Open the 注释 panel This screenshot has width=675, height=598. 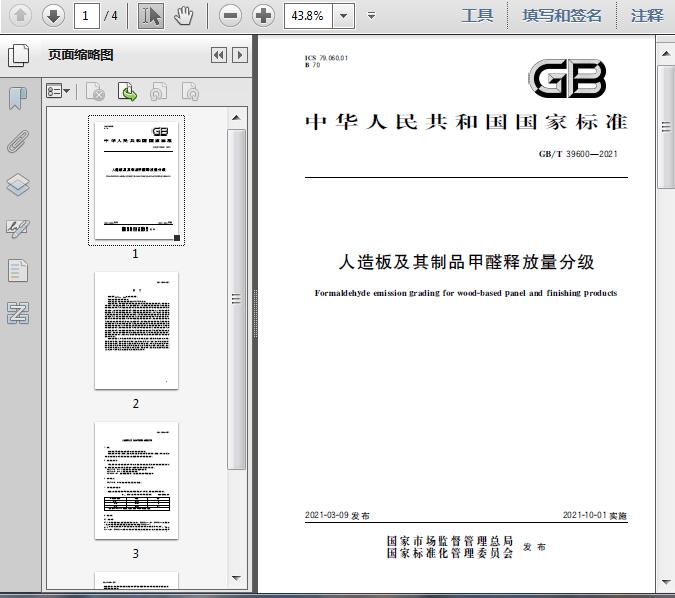coord(647,16)
